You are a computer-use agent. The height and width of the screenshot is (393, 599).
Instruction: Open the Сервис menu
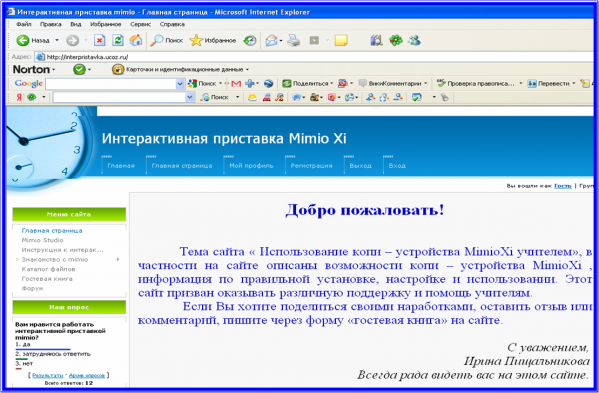pyautogui.click(x=141, y=24)
